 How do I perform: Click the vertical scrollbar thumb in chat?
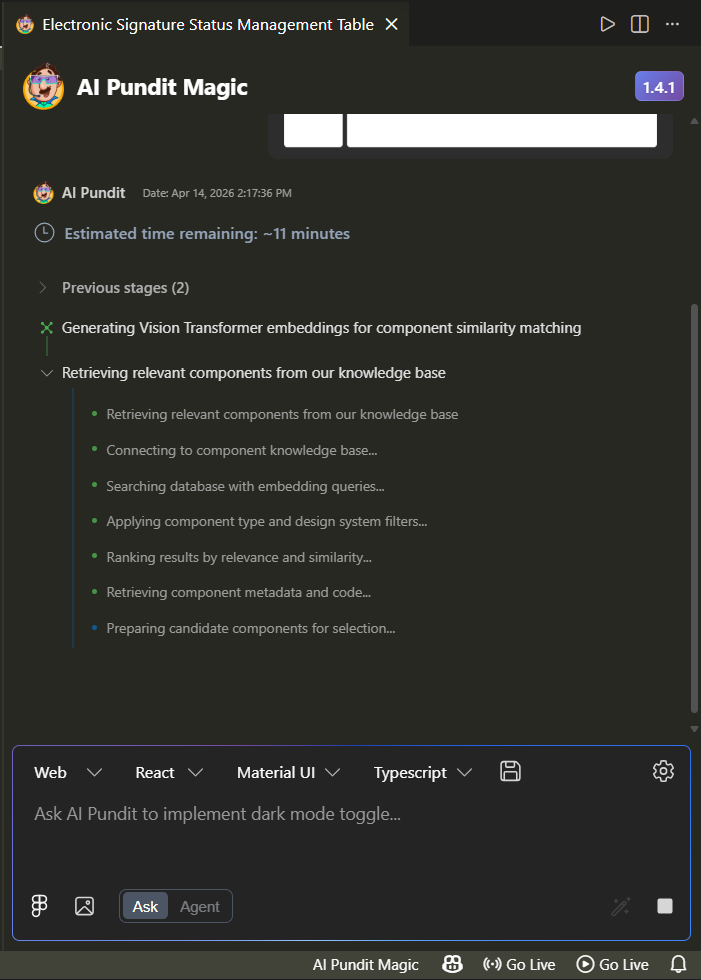[694, 508]
